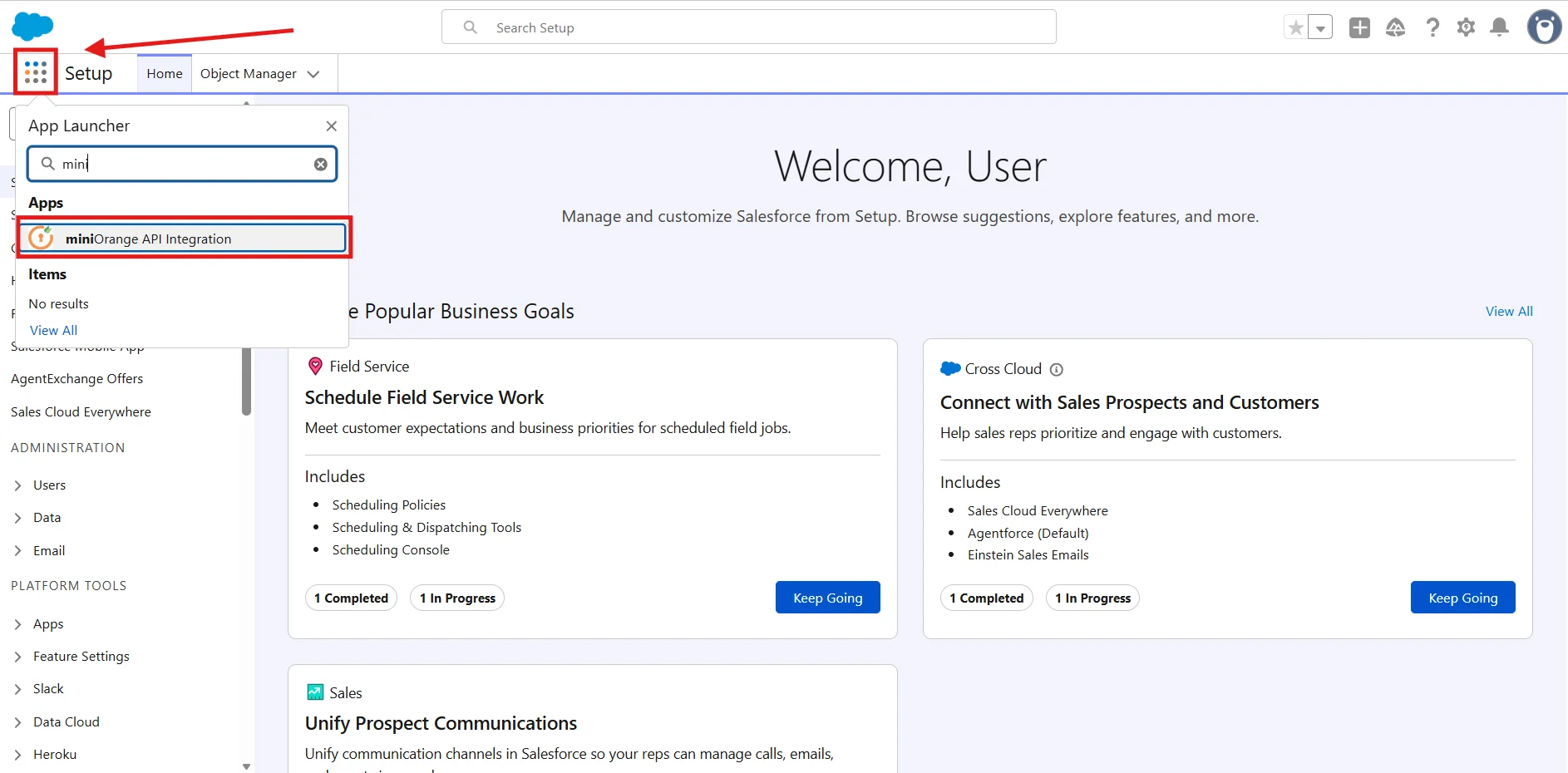Click the sidebar scrollbar thumb
1568x773 pixels.
[246, 381]
